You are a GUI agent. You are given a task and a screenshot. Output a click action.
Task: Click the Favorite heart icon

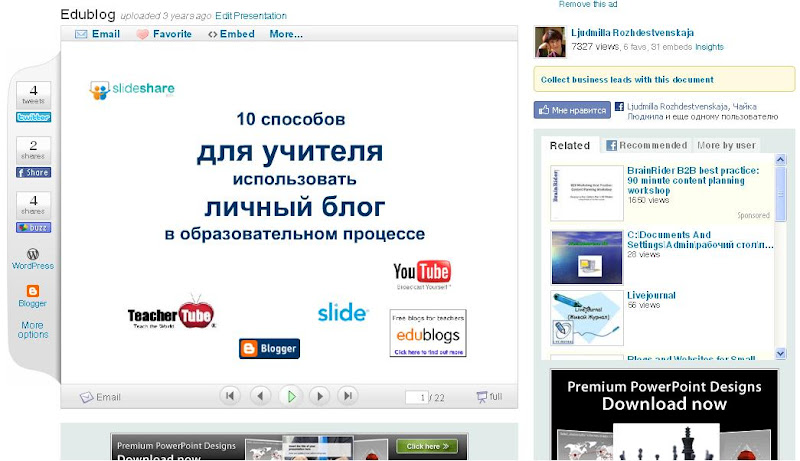pyautogui.click(x=142, y=34)
